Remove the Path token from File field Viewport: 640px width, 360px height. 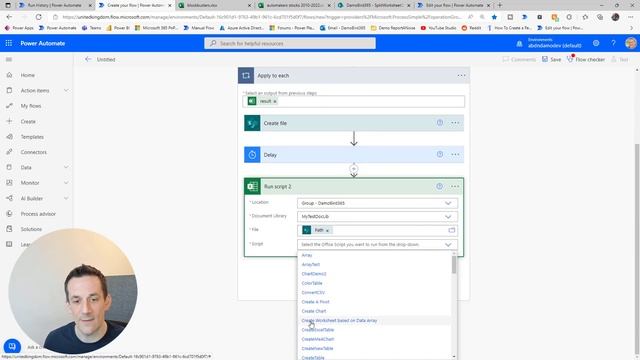click(x=327, y=231)
